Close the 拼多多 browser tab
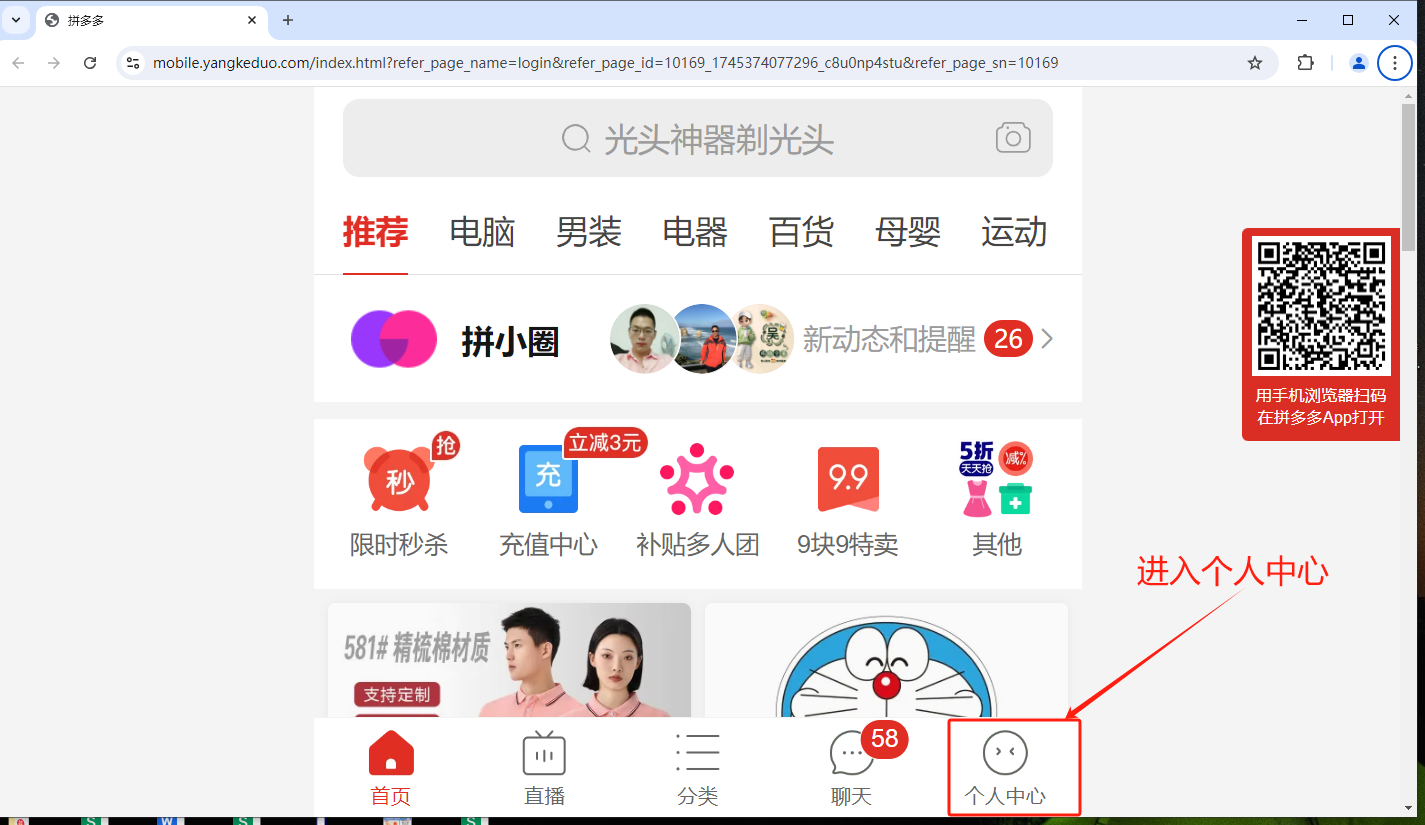1425x825 pixels. coord(252,20)
